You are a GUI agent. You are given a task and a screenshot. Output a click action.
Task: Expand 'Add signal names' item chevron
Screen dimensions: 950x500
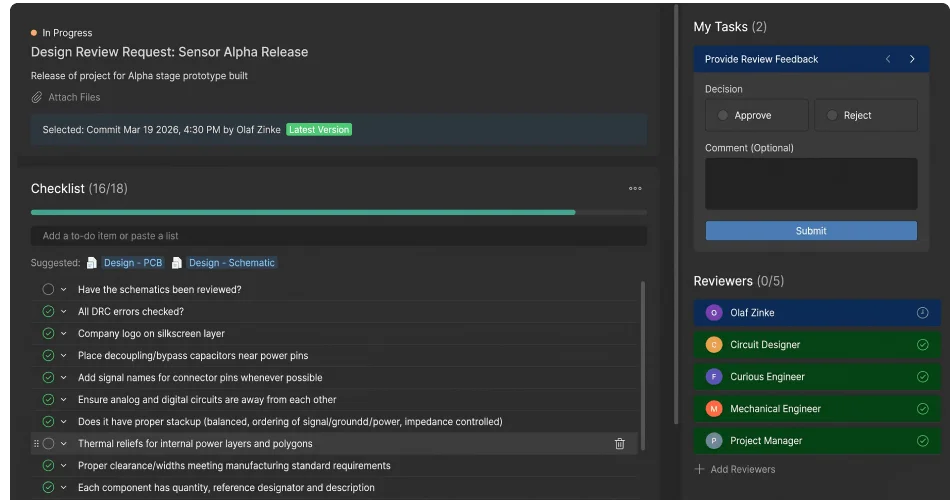[x=64, y=378]
